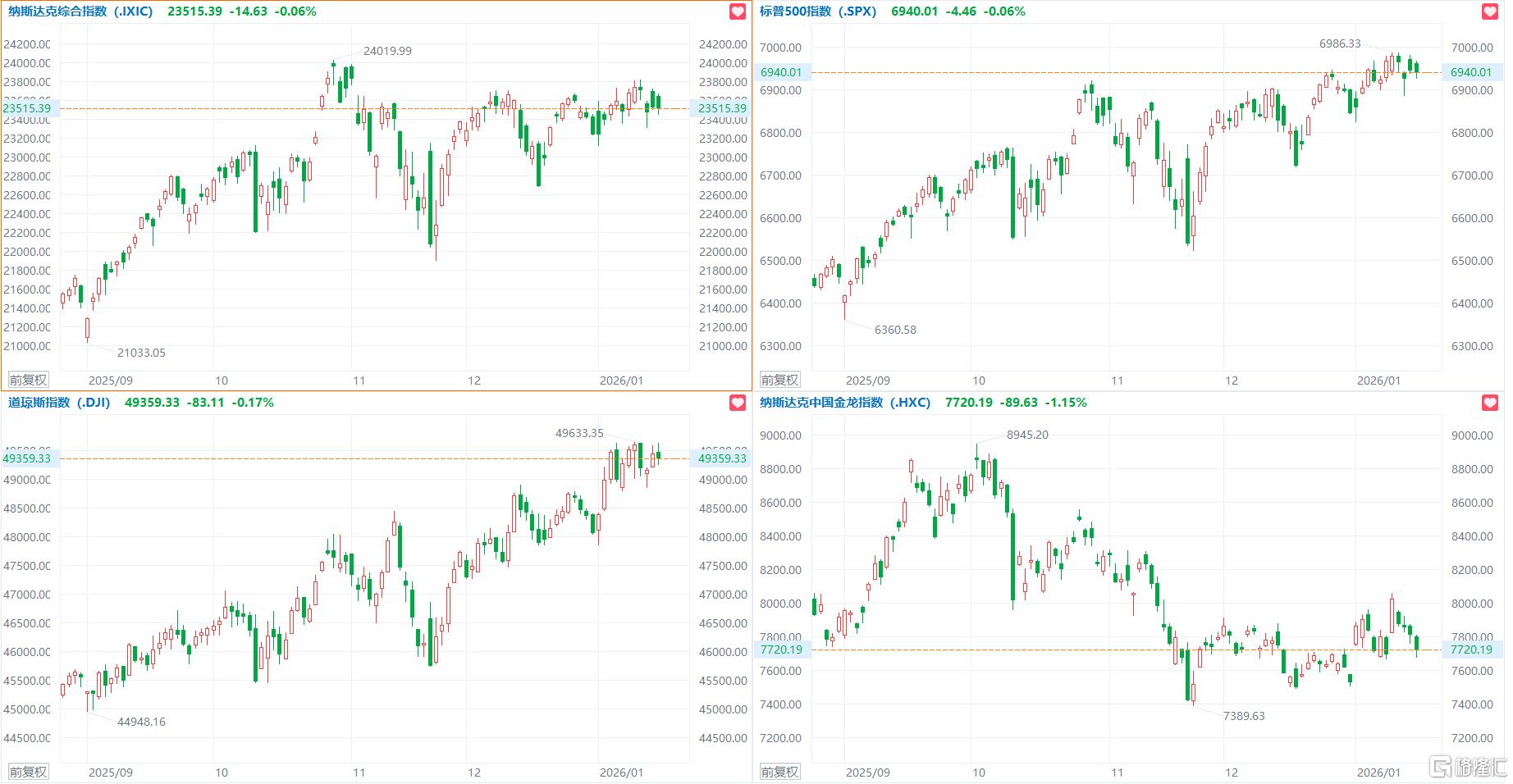Click the 7720.19 right-axis price tag
This screenshot has height=784, width=1513.
[x=1470, y=650]
